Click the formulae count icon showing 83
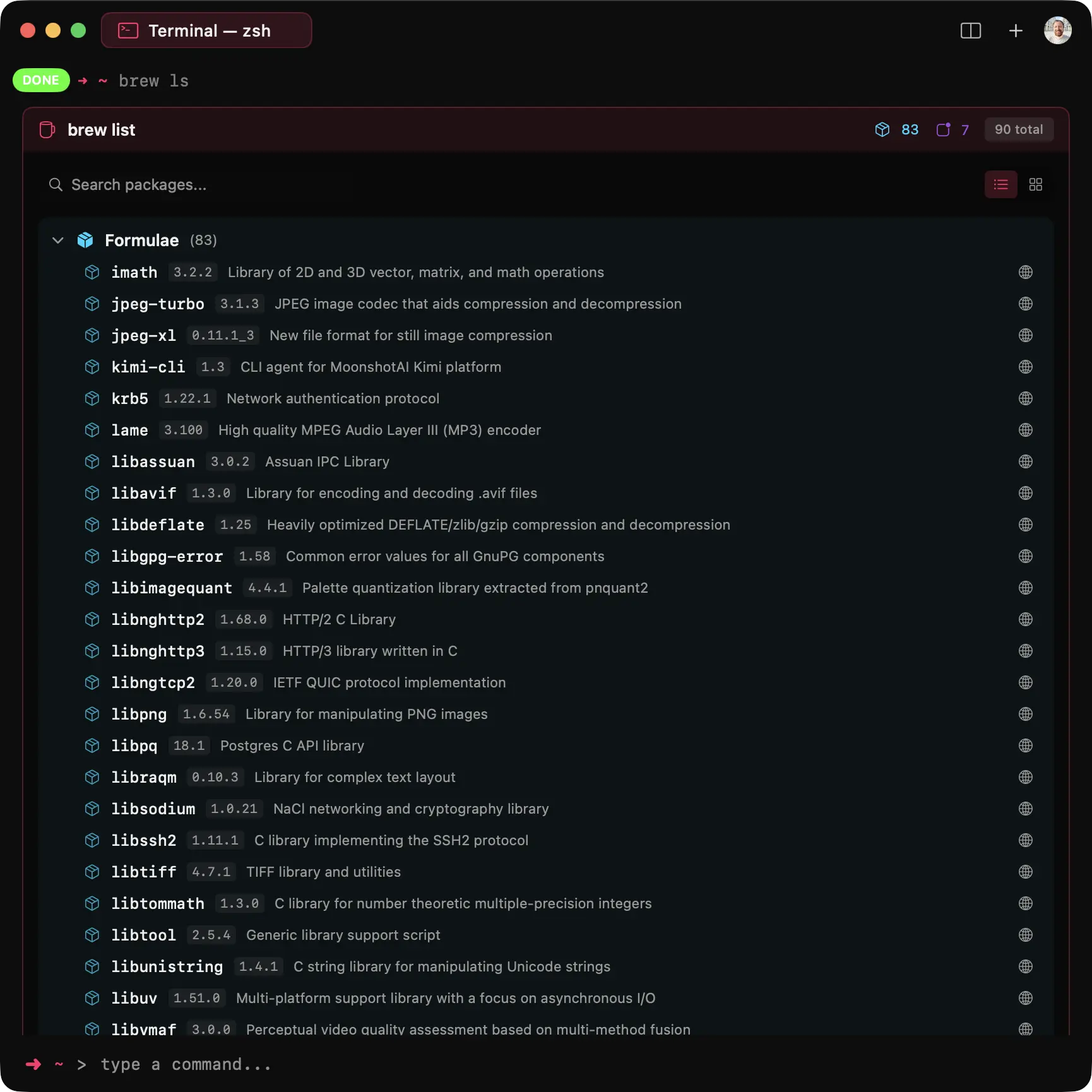The image size is (1092, 1092). point(882,129)
